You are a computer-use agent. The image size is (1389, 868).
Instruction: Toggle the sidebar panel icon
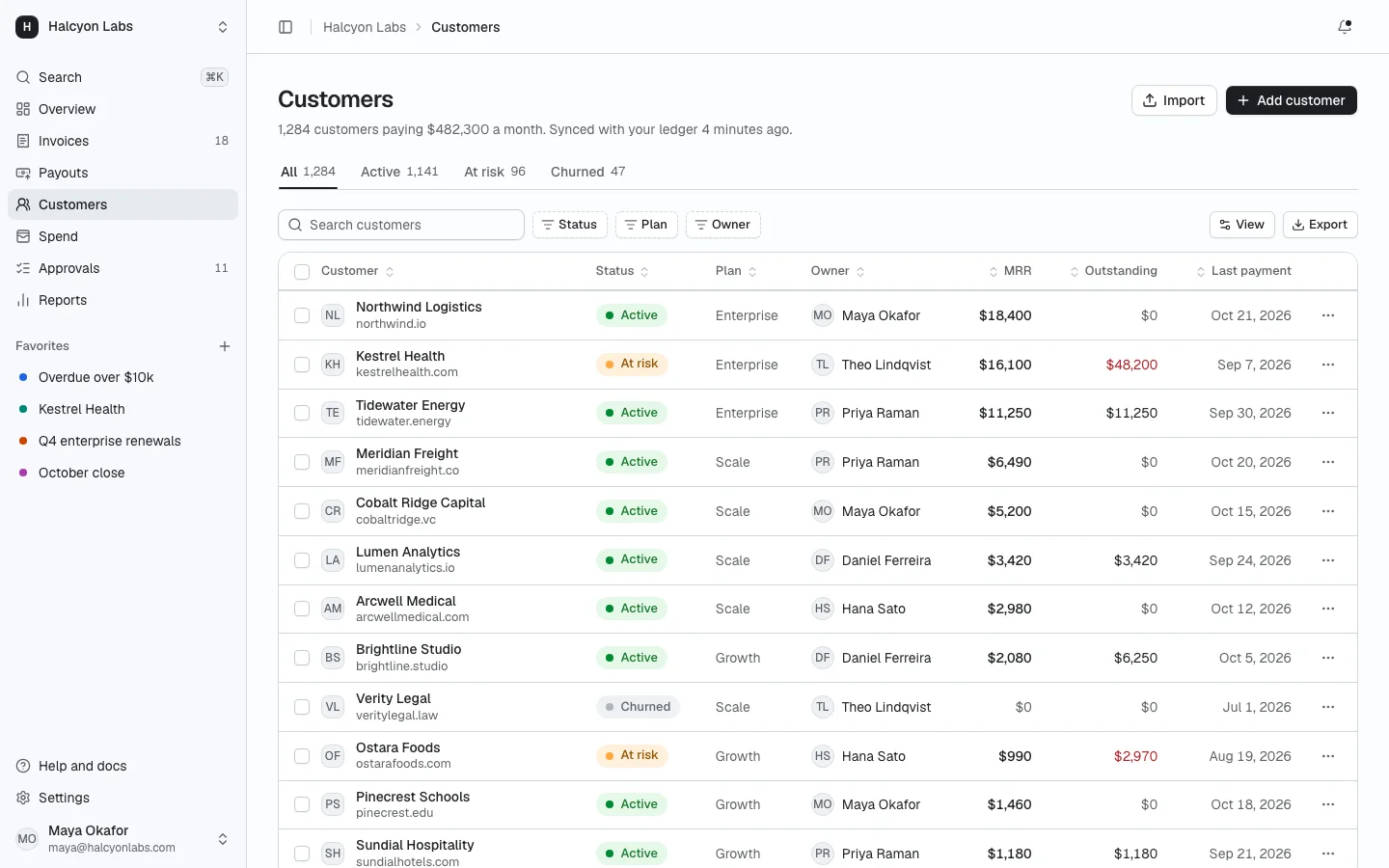coord(286,27)
